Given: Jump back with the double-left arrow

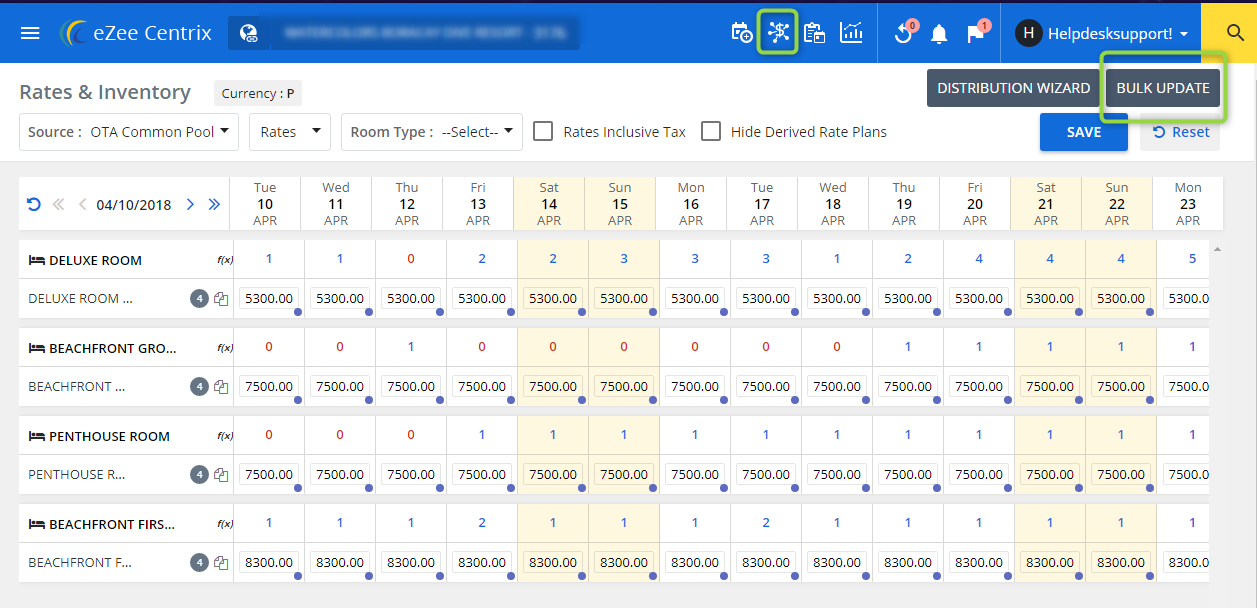Looking at the screenshot, I should (58, 205).
